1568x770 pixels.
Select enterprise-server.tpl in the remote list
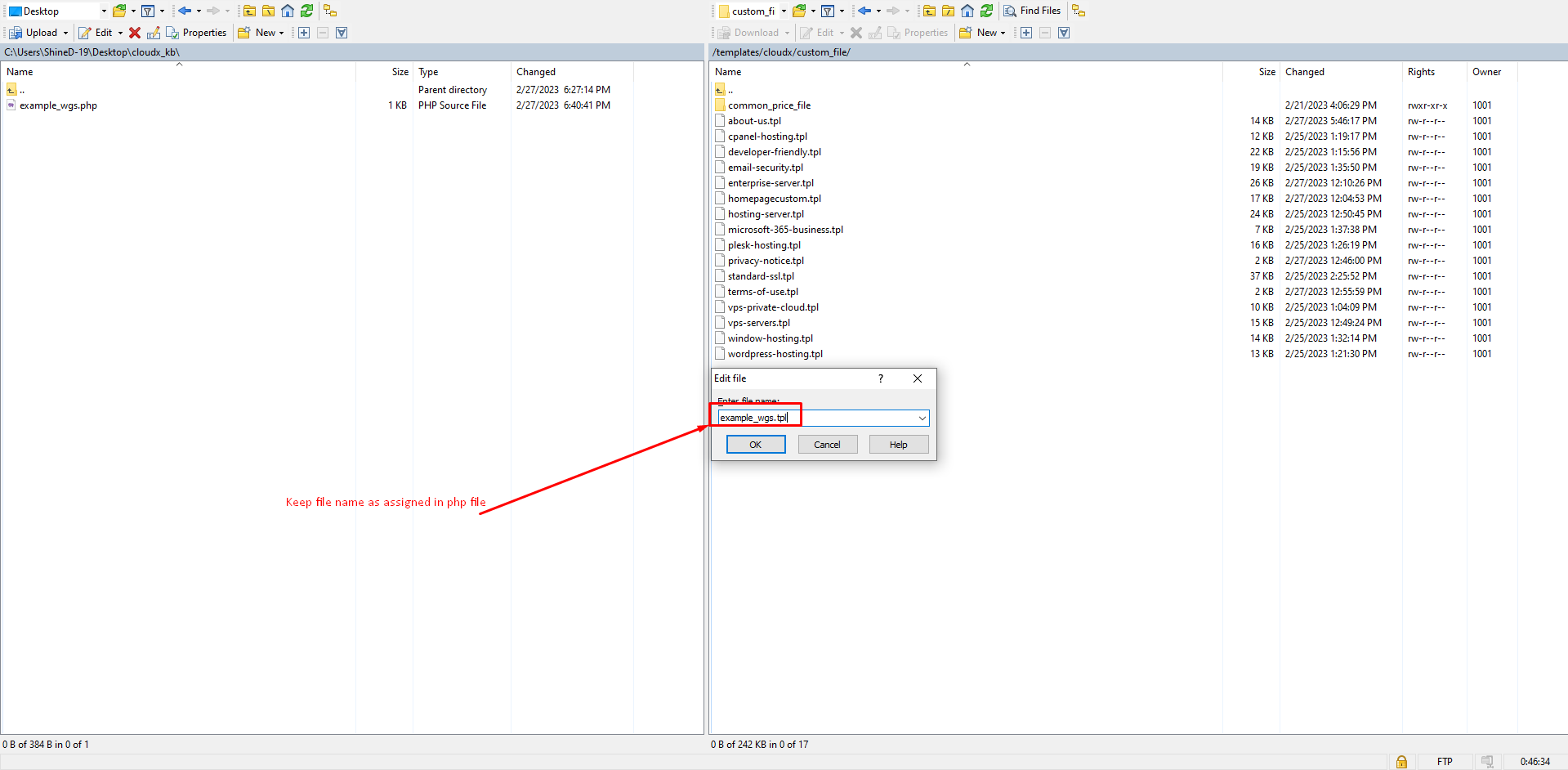tap(771, 183)
